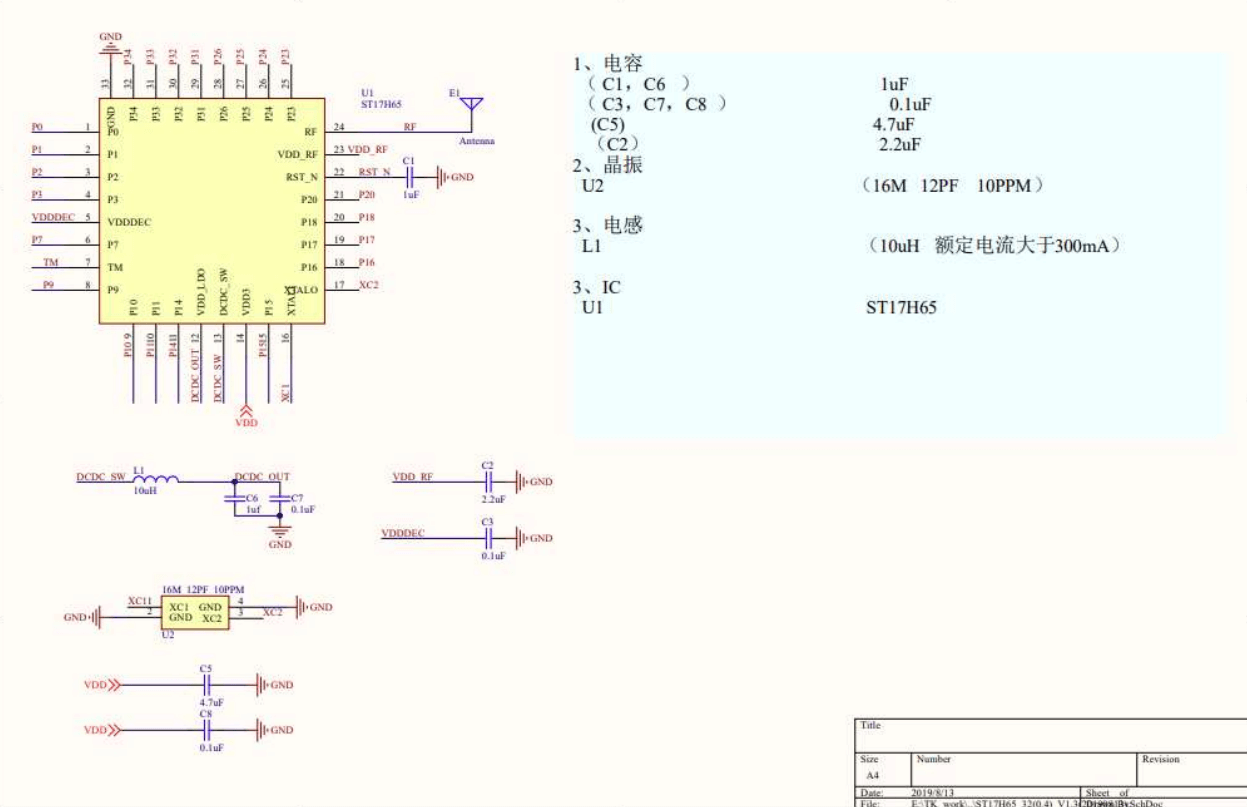Click the DCDC_SW net label beside L1
This screenshot has width=1247, height=807.
click(100, 478)
